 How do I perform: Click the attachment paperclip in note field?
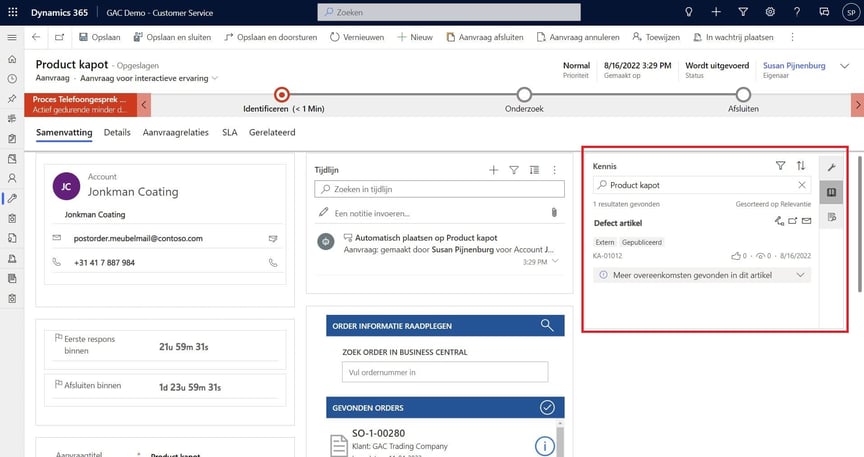tap(554, 212)
